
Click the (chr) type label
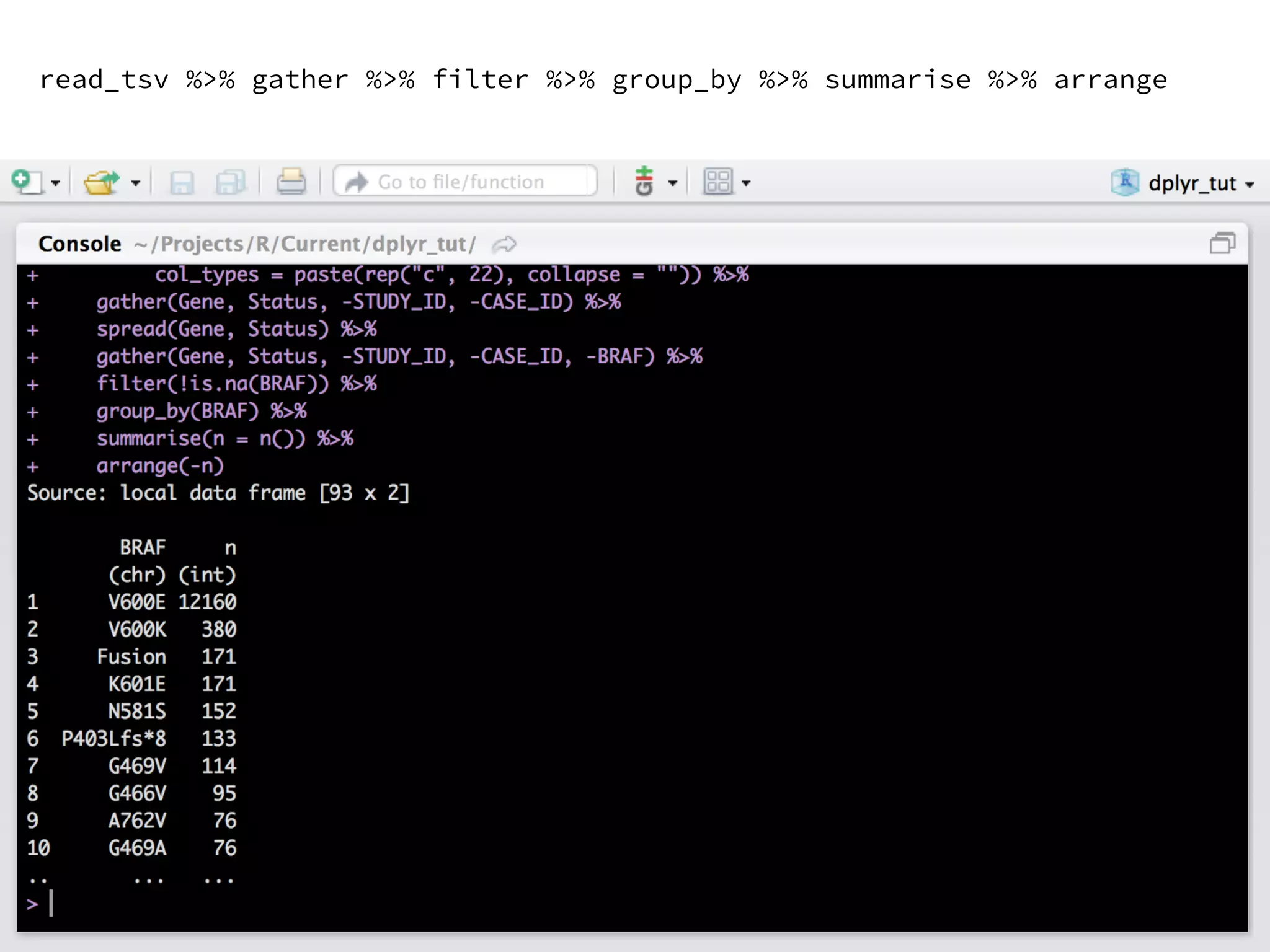137,575
